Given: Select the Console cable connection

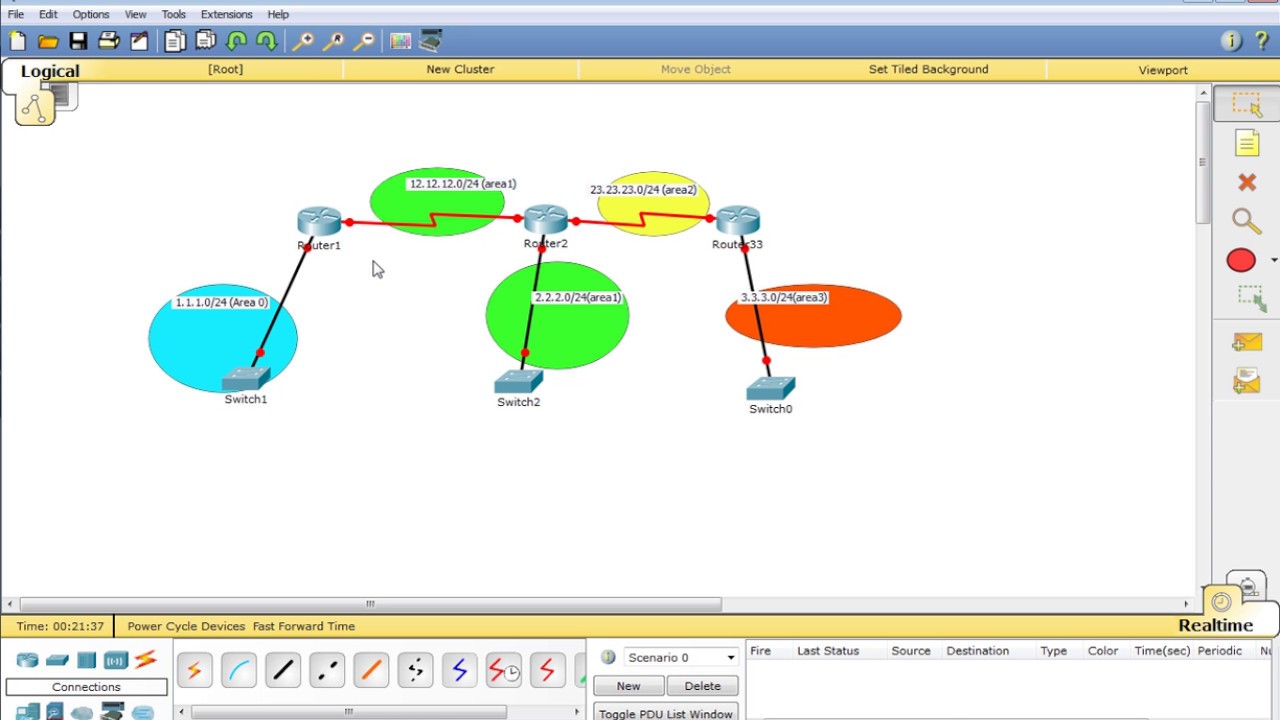Looking at the screenshot, I should [x=239, y=671].
